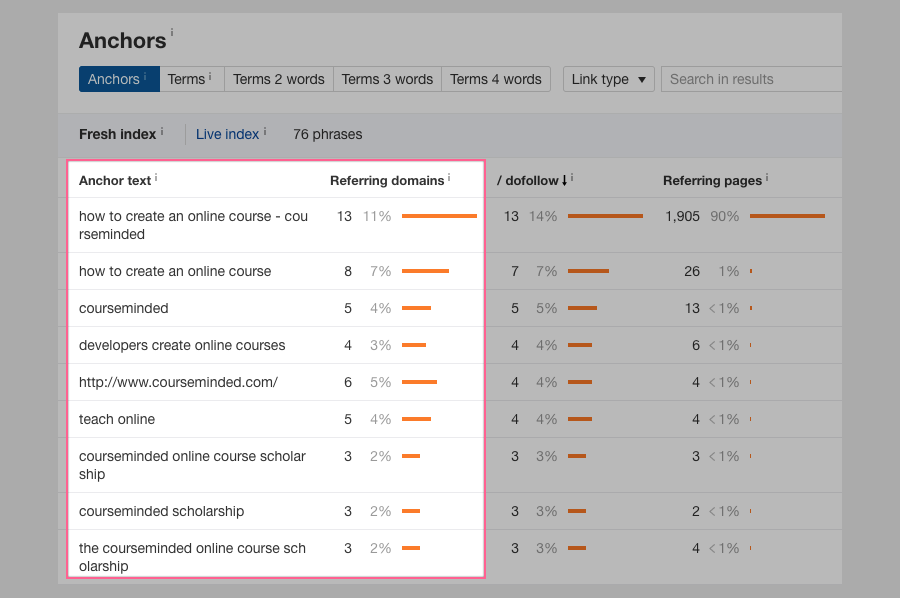Select the Terms 4 words tab

(495, 79)
